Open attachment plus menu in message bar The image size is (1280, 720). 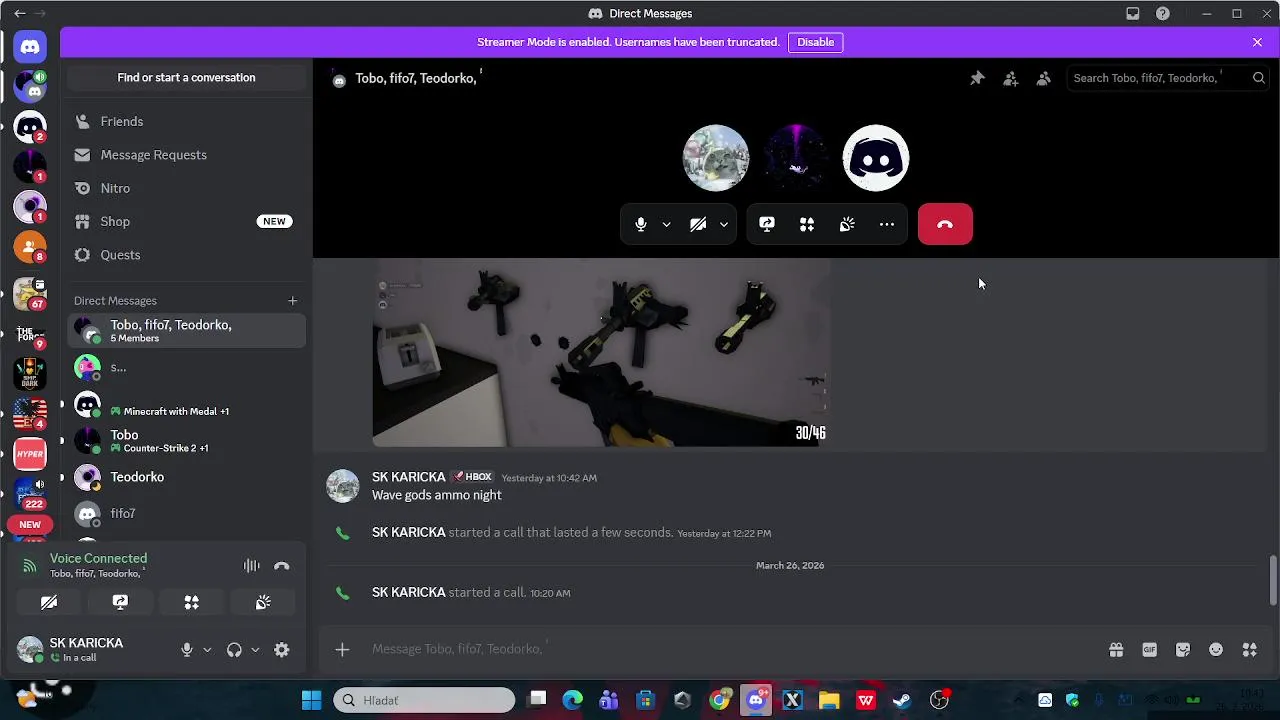click(342, 650)
